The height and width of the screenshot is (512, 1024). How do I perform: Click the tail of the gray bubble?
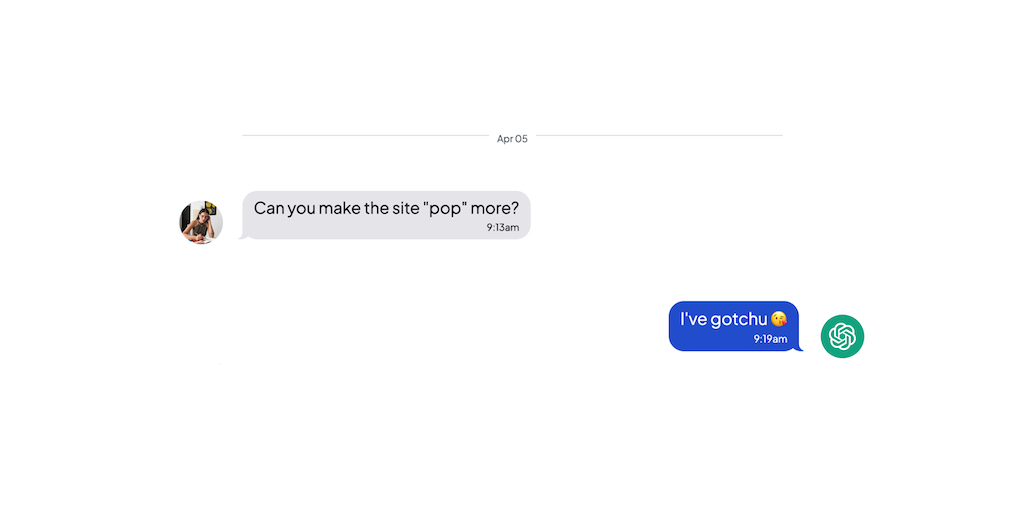click(x=241, y=237)
